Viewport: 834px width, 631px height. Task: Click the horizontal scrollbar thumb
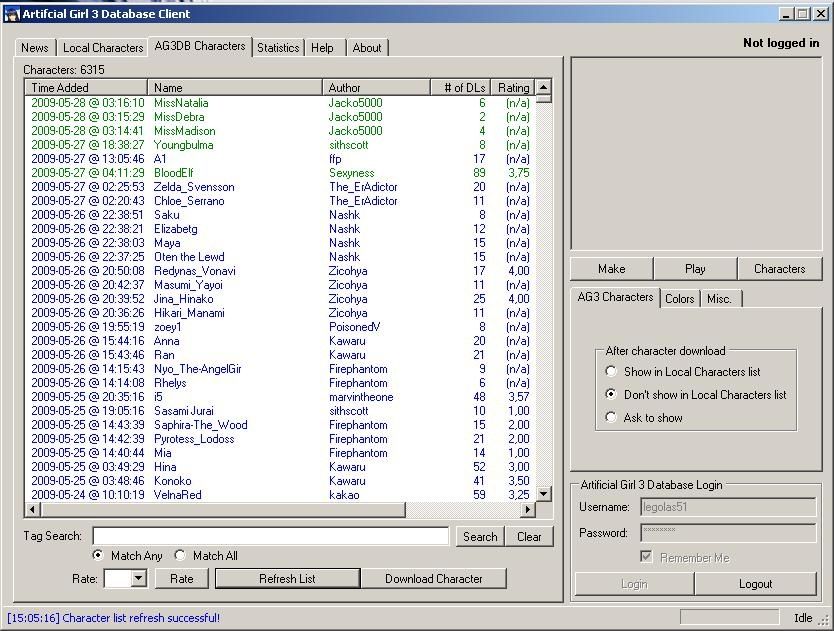pyautogui.click(x=223, y=509)
